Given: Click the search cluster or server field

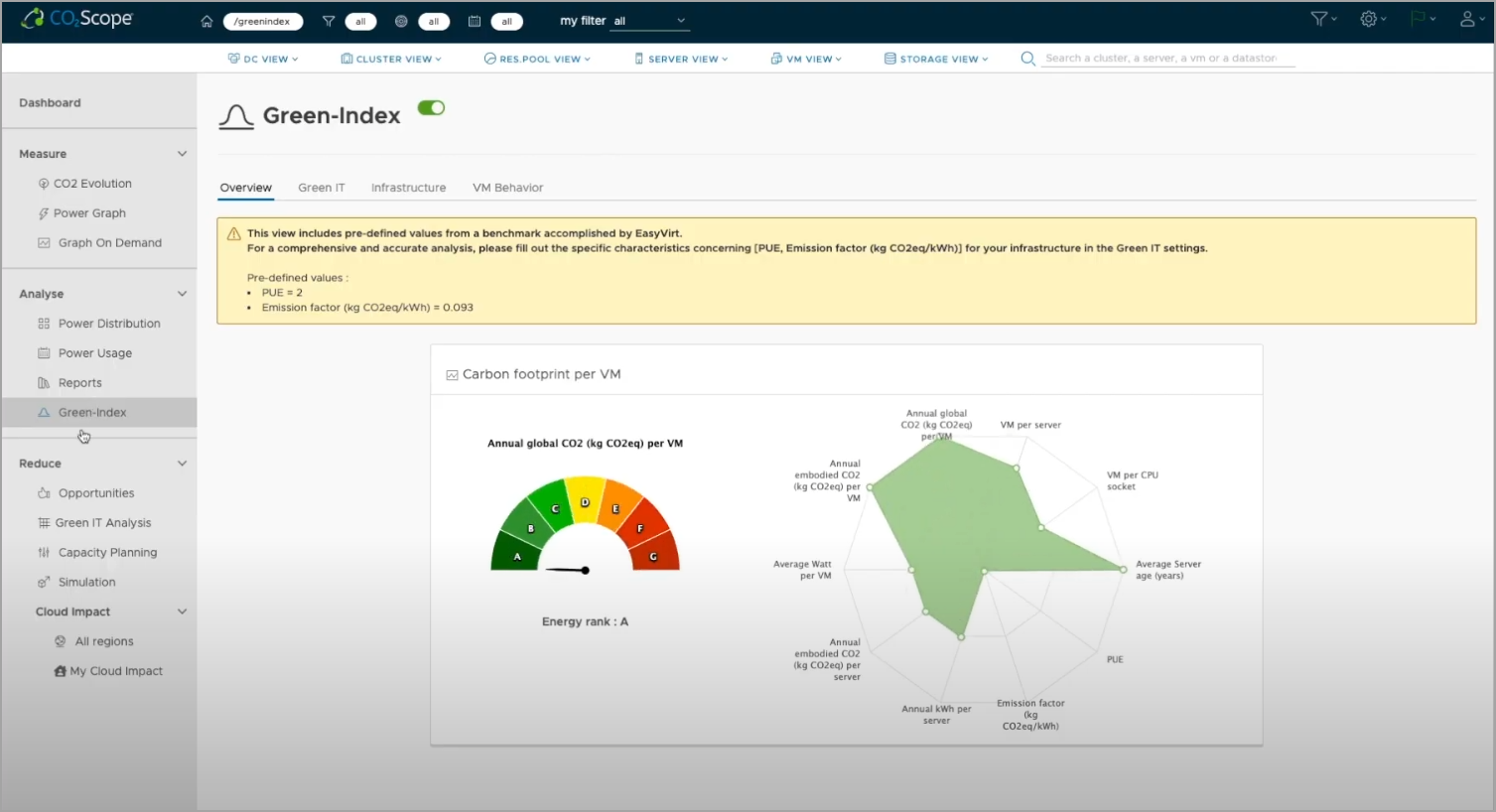Looking at the screenshot, I should click(x=1168, y=59).
